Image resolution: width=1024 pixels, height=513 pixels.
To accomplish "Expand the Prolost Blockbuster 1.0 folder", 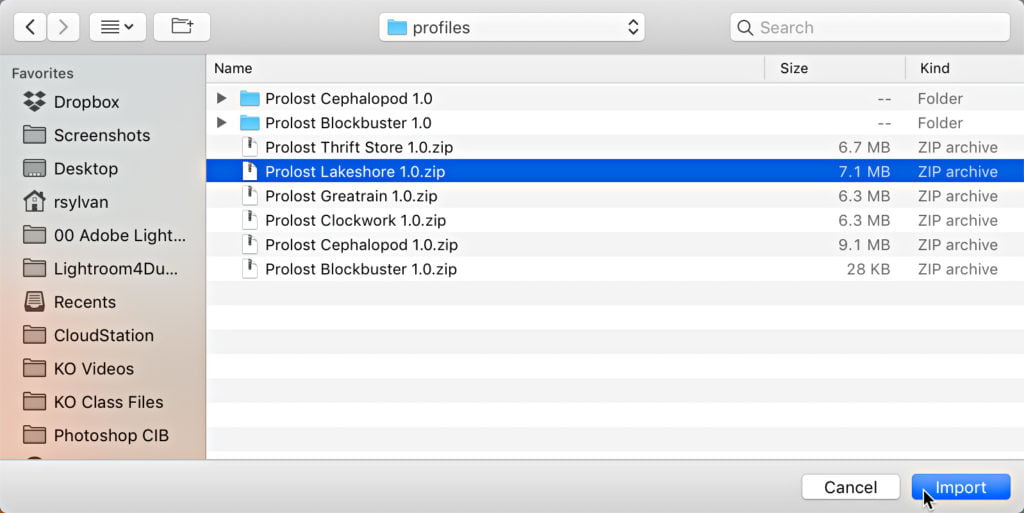I will pos(222,123).
